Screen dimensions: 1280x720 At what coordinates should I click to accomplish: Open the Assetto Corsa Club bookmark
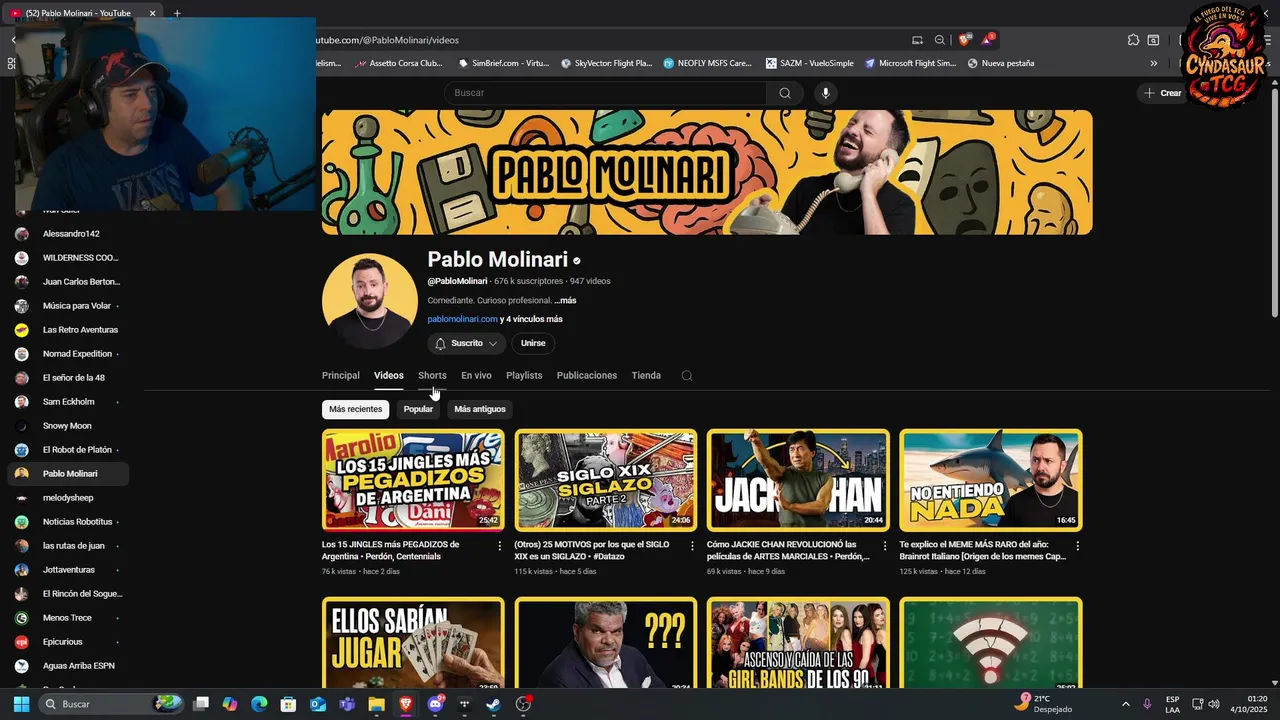click(399, 63)
